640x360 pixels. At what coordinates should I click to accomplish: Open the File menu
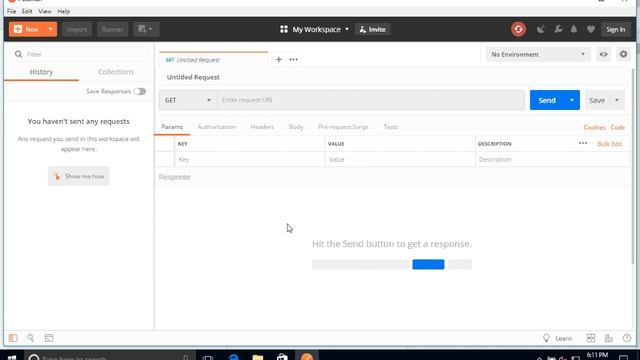coord(11,11)
